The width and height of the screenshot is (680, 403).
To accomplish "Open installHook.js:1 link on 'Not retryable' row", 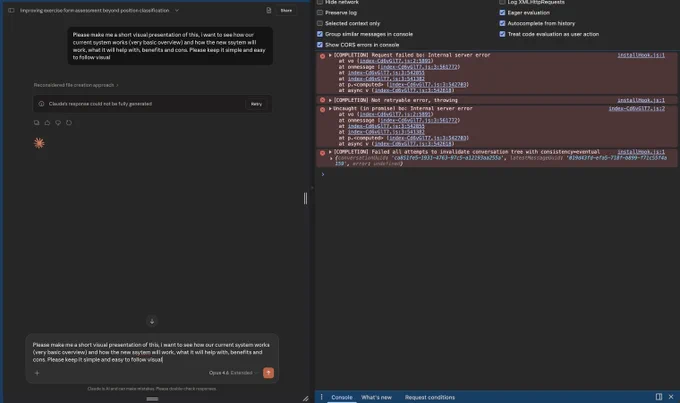I will pos(641,100).
